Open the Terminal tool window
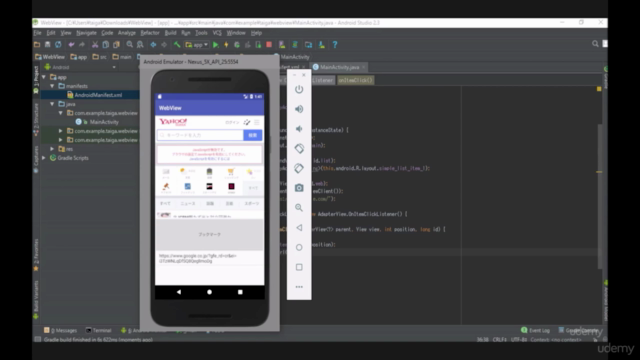Viewport: 640px width, 360px height. (x=98, y=330)
